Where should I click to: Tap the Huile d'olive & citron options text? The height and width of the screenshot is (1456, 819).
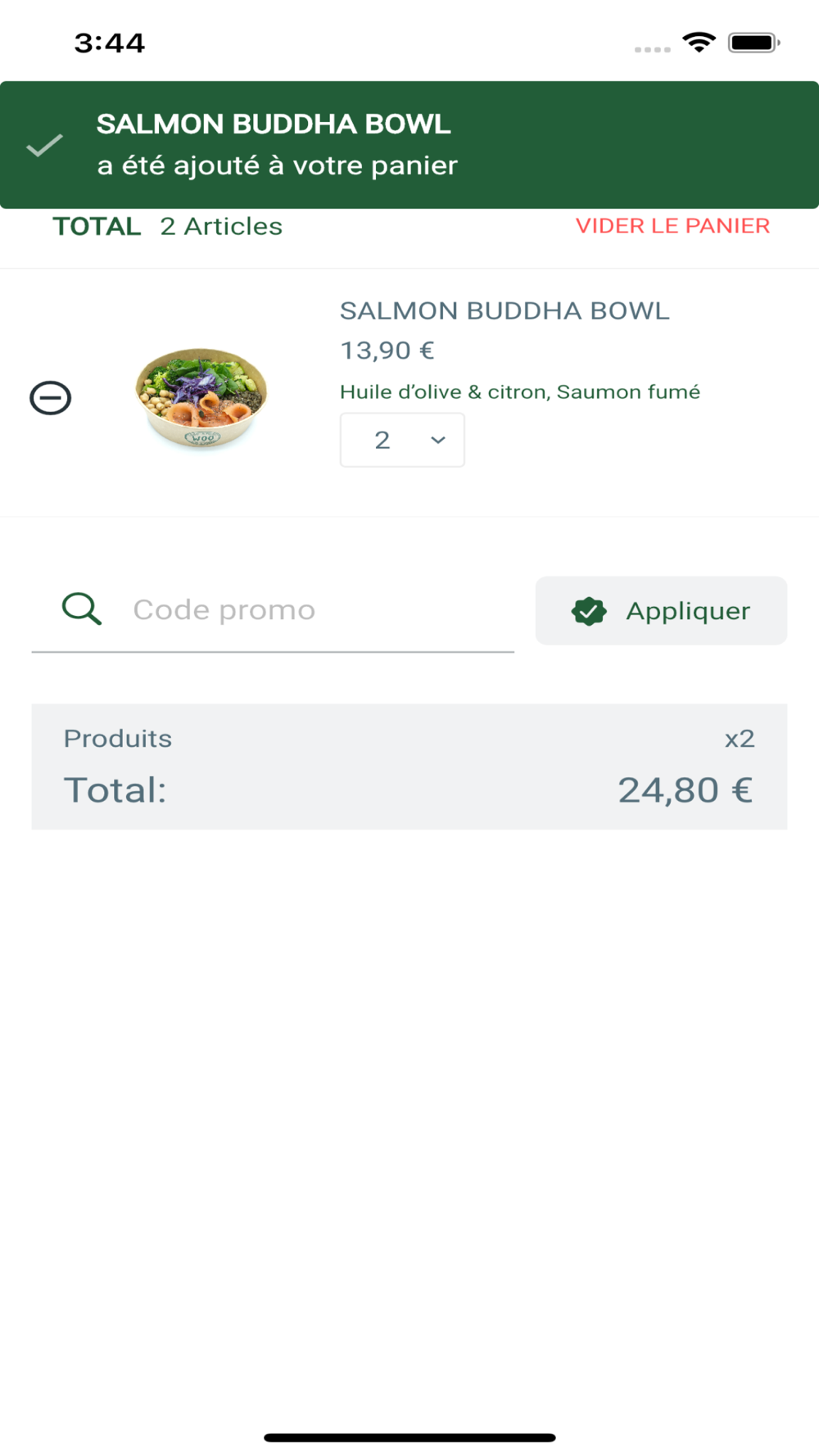click(x=520, y=392)
